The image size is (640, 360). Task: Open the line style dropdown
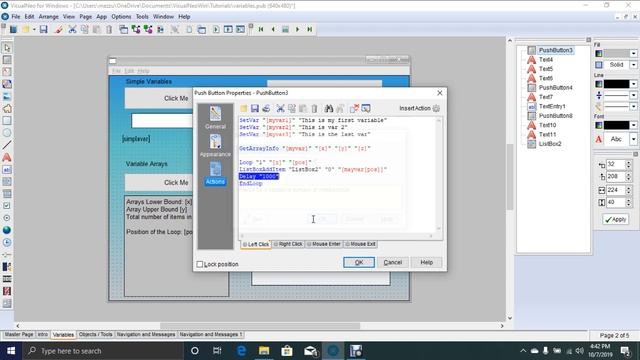pos(633,107)
